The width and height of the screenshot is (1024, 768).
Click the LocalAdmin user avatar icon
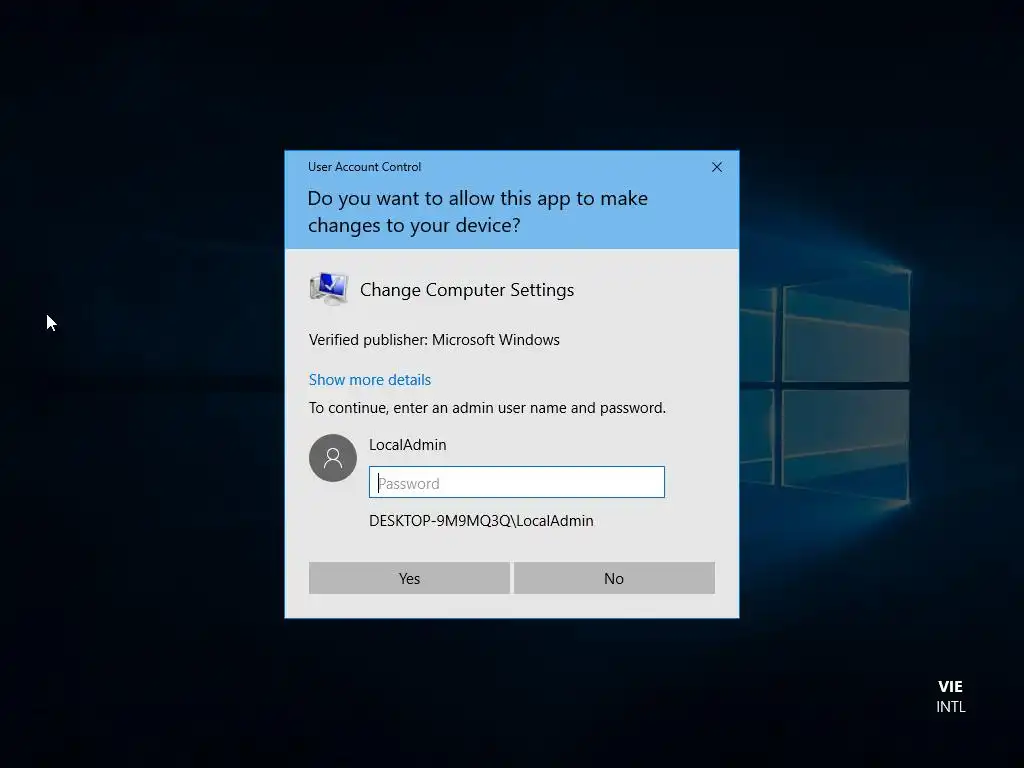(x=333, y=458)
